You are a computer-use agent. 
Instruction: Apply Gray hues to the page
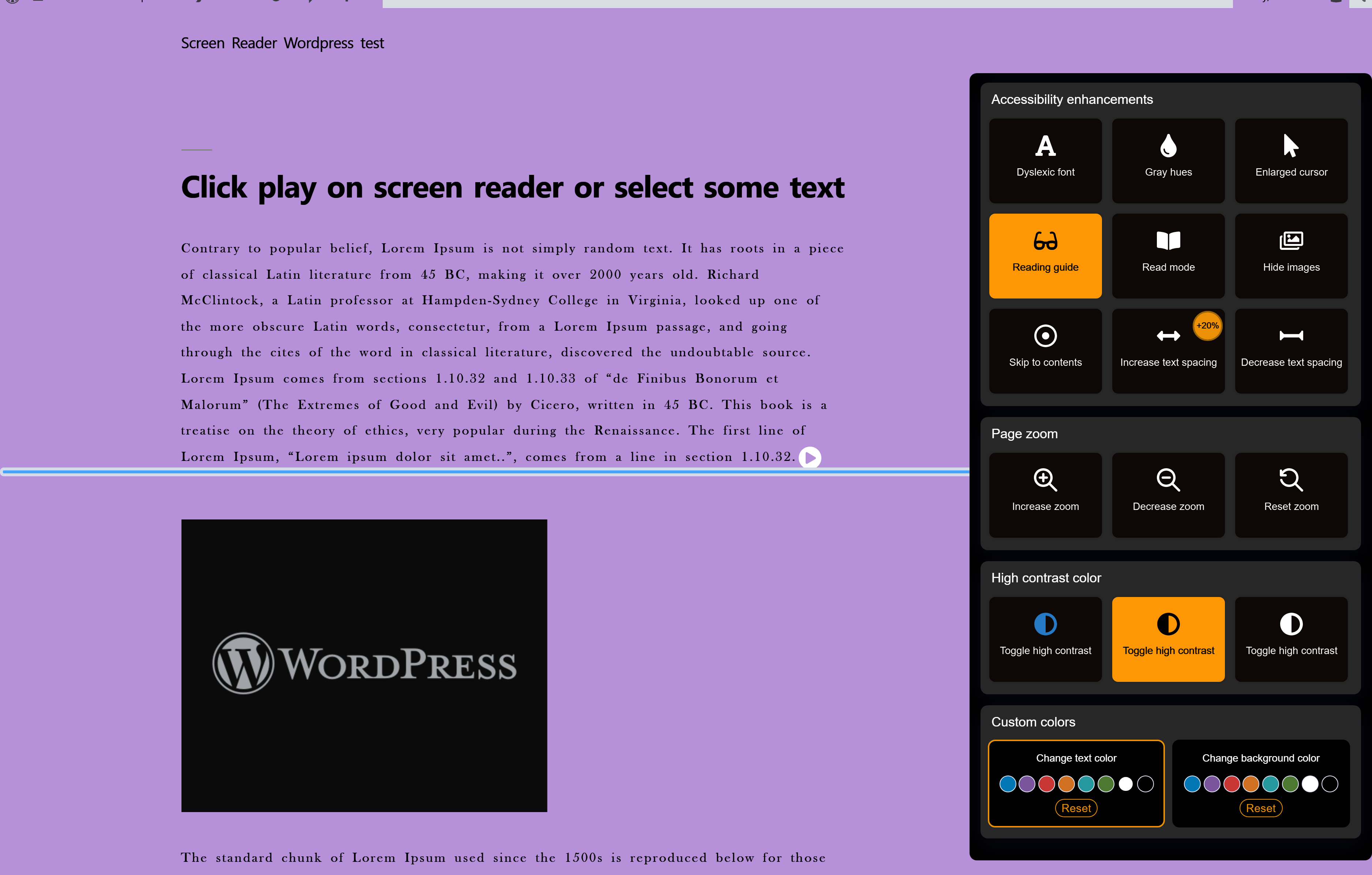pos(1167,161)
